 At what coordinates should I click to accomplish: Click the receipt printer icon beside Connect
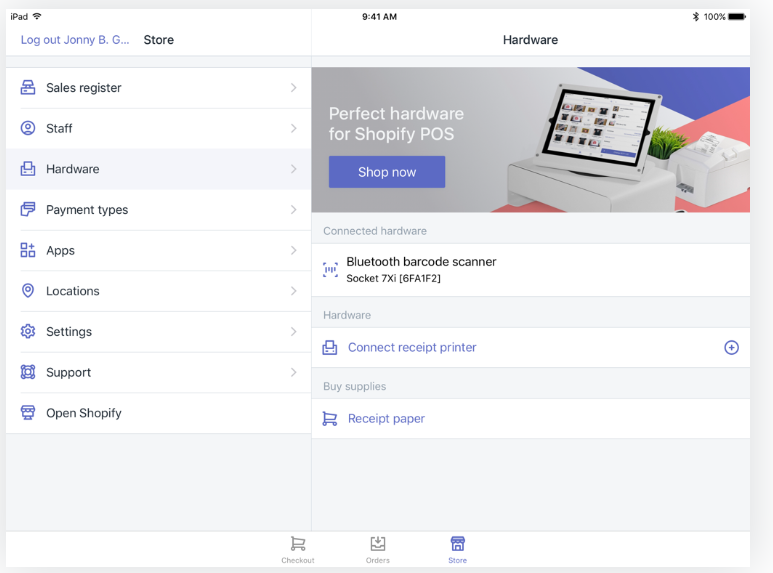(330, 348)
